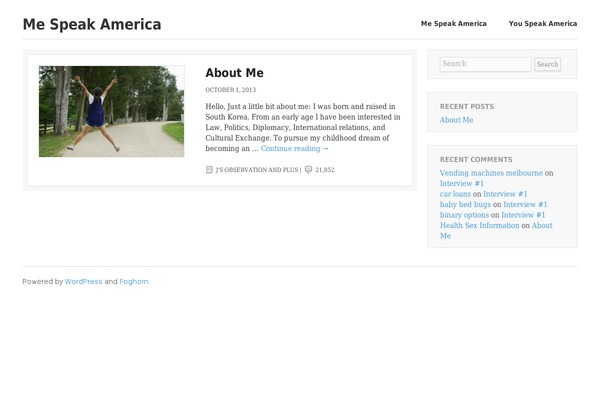Open Interview #1 next to baby bed bugs
The image size is (600, 400).
point(525,205)
